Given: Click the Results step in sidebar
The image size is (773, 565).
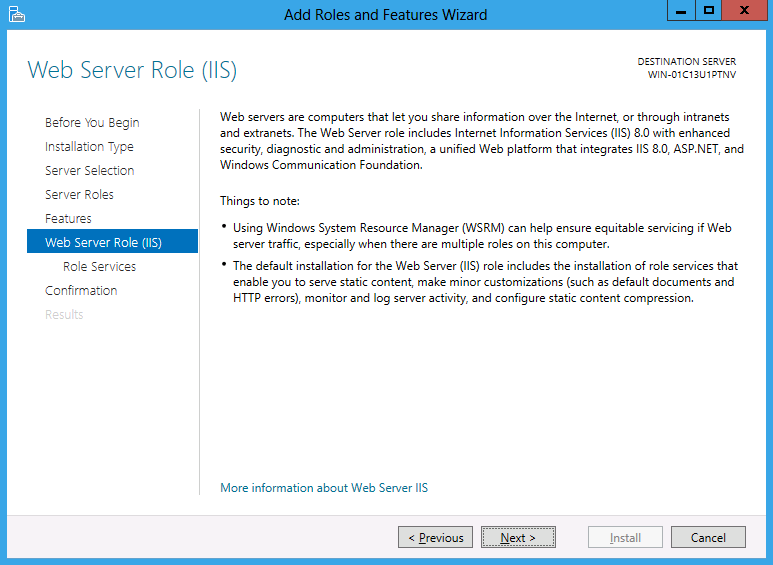Looking at the screenshot, I should point(64,315).
